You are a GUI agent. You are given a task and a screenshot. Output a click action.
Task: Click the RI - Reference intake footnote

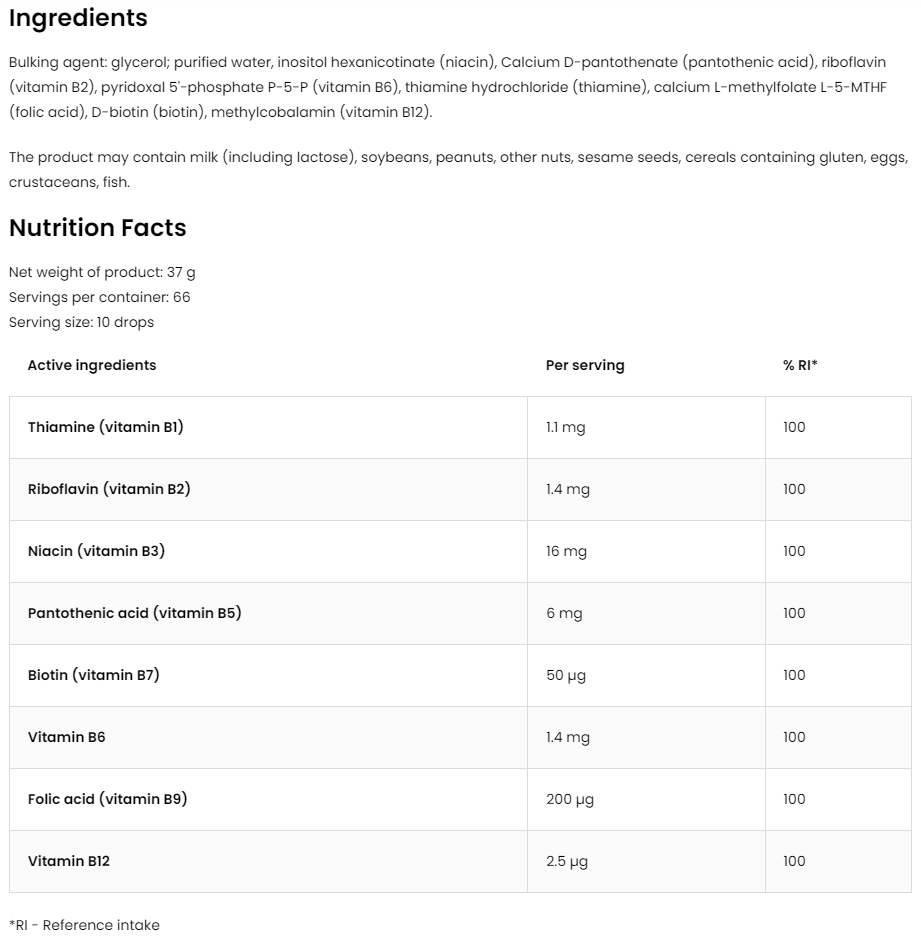[x=84, y=925]
